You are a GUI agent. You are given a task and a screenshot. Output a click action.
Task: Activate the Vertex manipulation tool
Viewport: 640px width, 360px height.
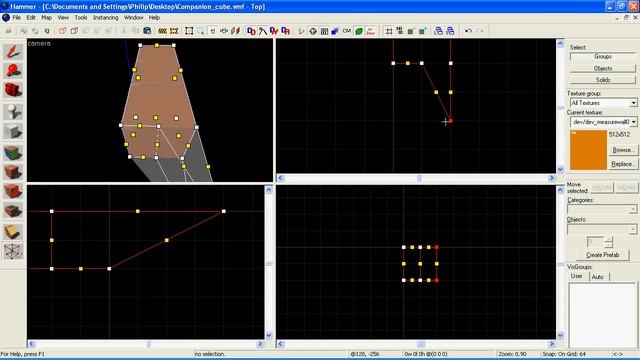13,251
